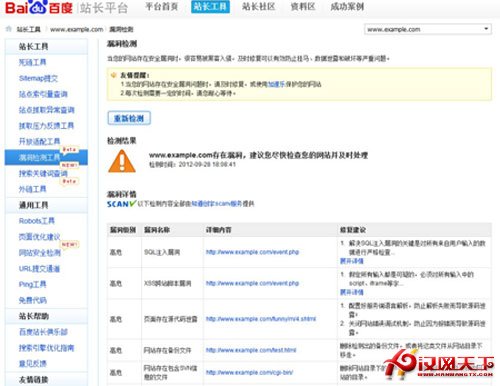Open Robots工具 in the sidebar

tap(37, 221)
